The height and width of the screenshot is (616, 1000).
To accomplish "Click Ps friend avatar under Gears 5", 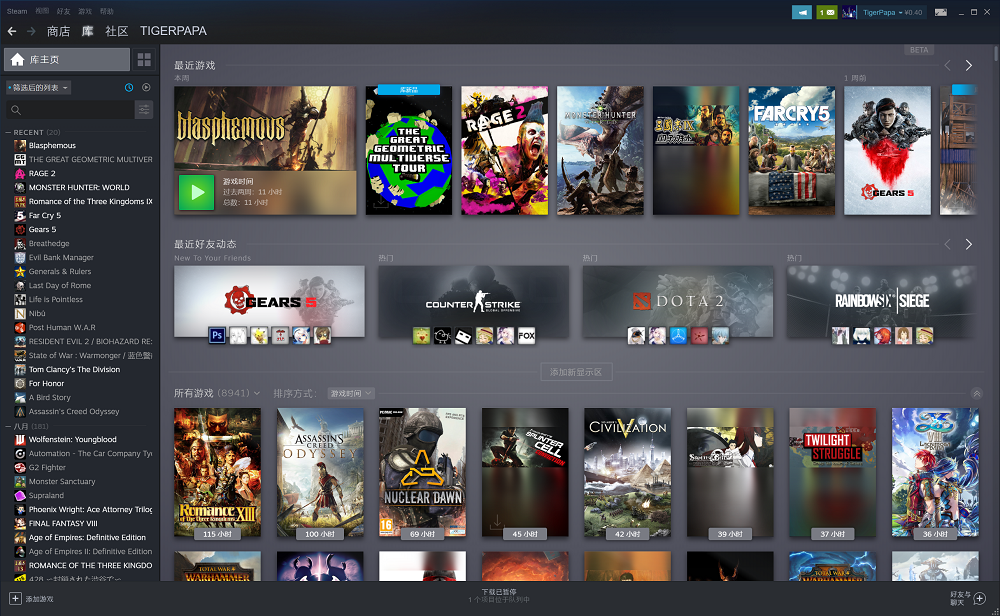I will [217, 335].
